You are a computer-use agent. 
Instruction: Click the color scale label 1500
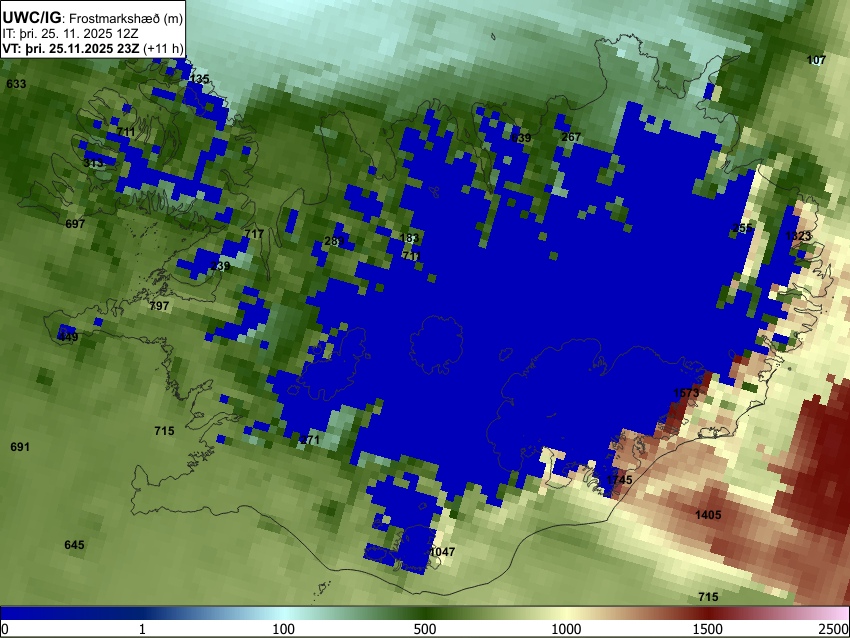708,629
